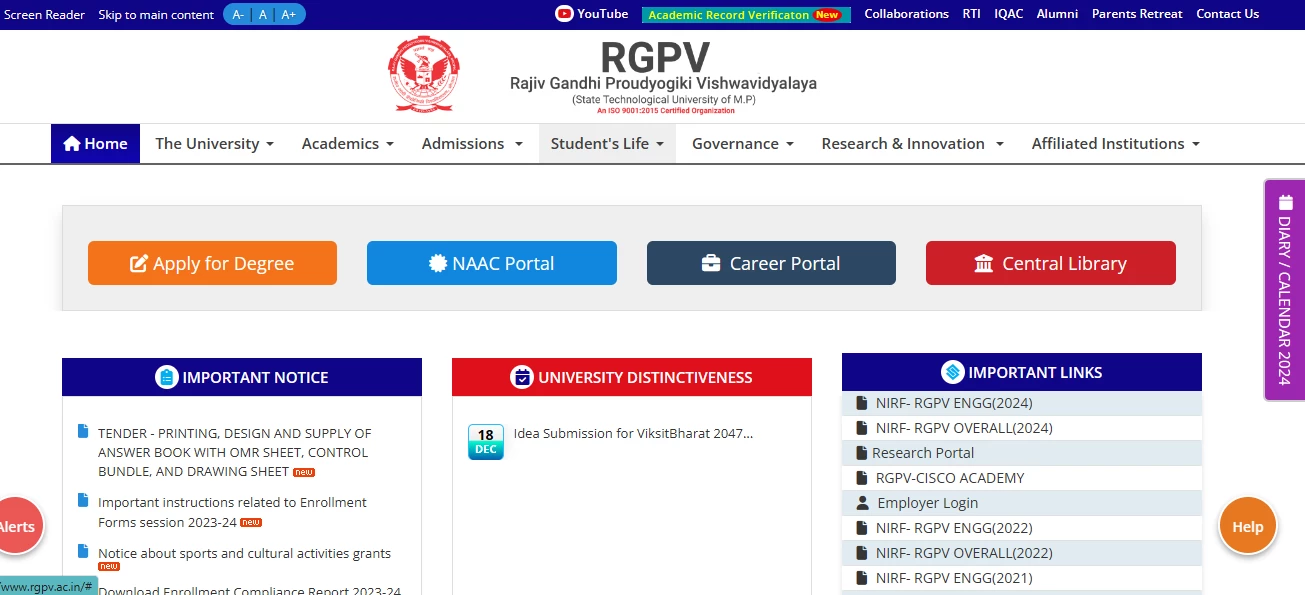Click A+ to increase font size
Image resolution: width=1305 pixels, height=595 pixels.
[288, 14]
